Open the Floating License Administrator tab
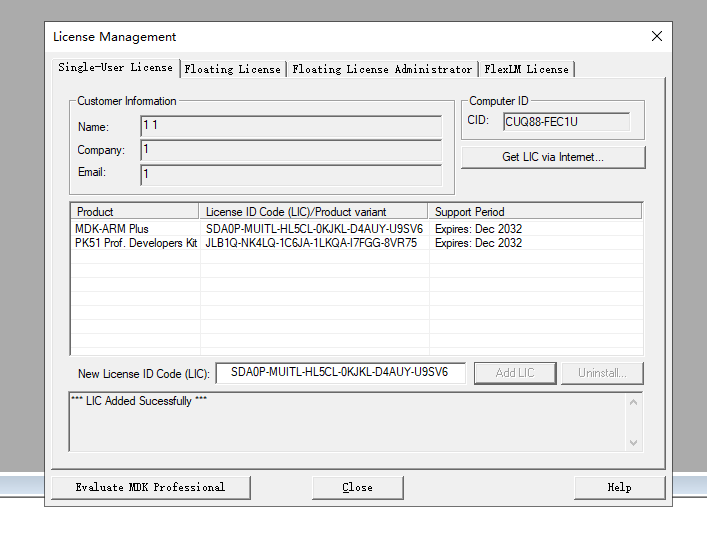The image size is (707, 533). [382, 69]
